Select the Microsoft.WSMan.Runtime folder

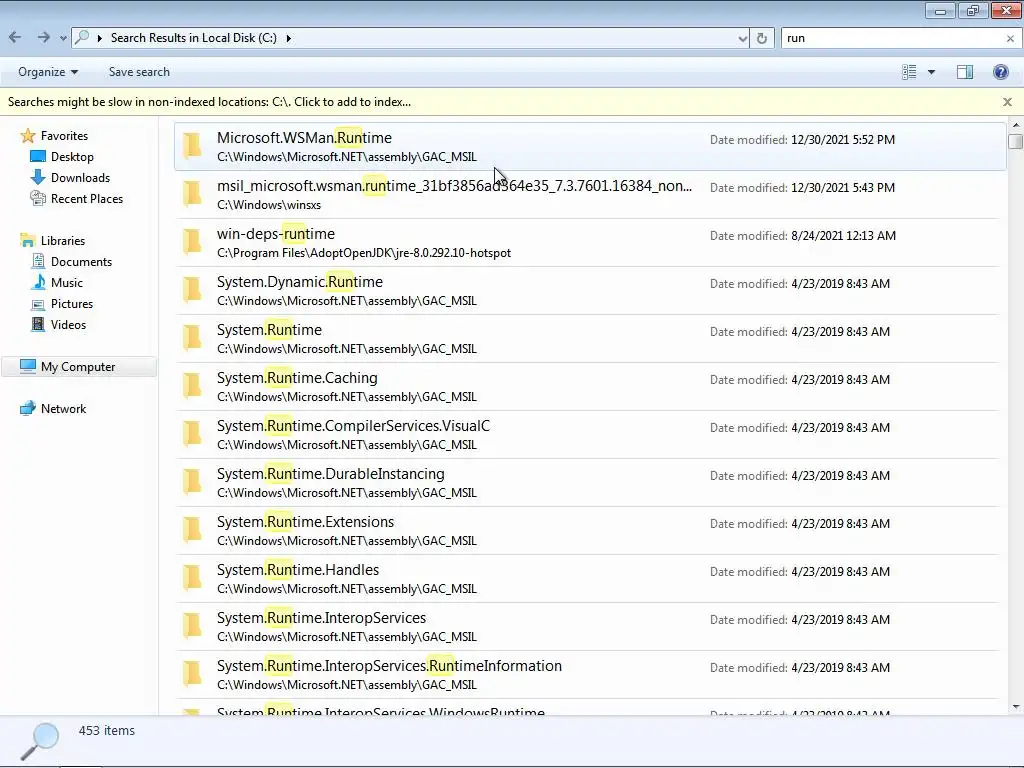click(590, 146)
